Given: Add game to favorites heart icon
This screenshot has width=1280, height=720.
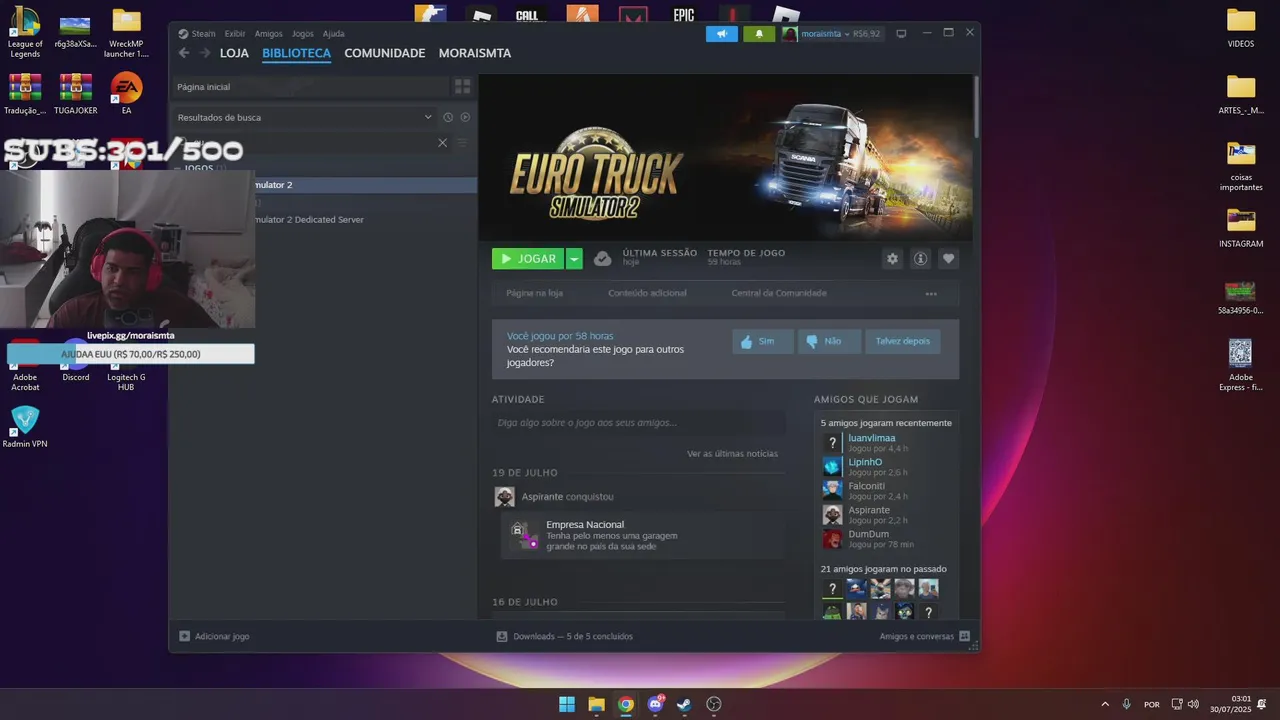Looking at the screenshot, I should coord(949,259).
